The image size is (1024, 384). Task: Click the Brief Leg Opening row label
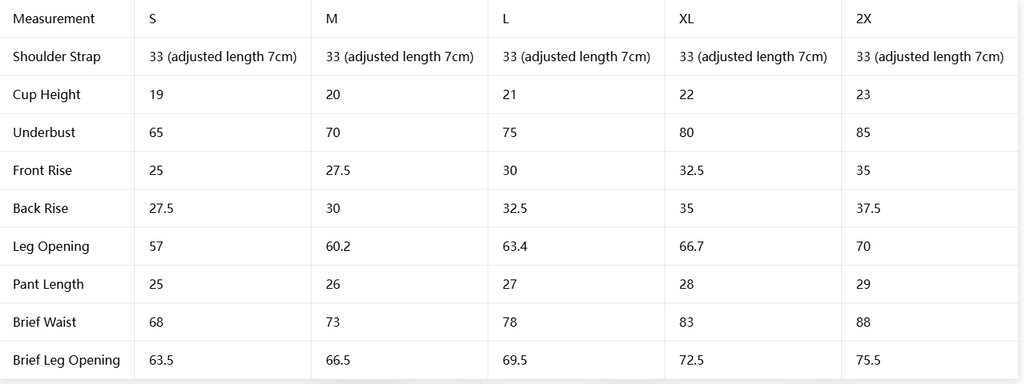click(67, 360)
